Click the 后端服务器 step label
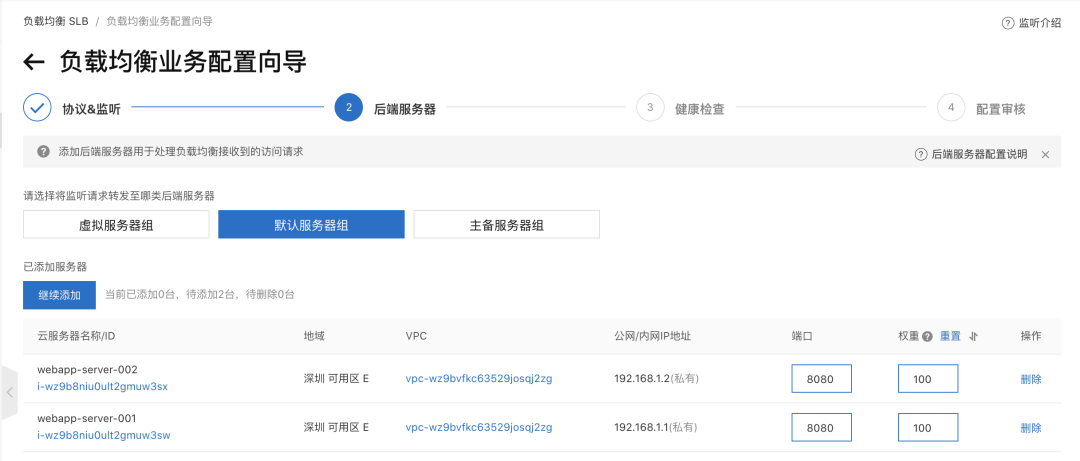The width and height of the screenshot is (1080, 461). [x=404, y=109]
